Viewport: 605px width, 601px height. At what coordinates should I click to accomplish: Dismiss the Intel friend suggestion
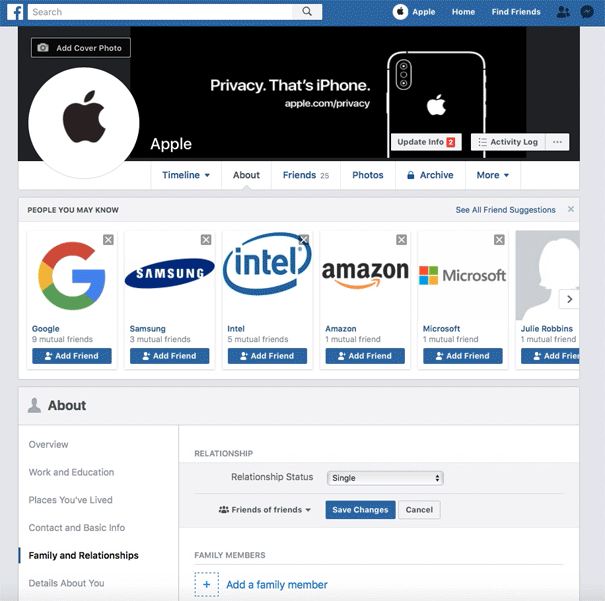[304, 240]
